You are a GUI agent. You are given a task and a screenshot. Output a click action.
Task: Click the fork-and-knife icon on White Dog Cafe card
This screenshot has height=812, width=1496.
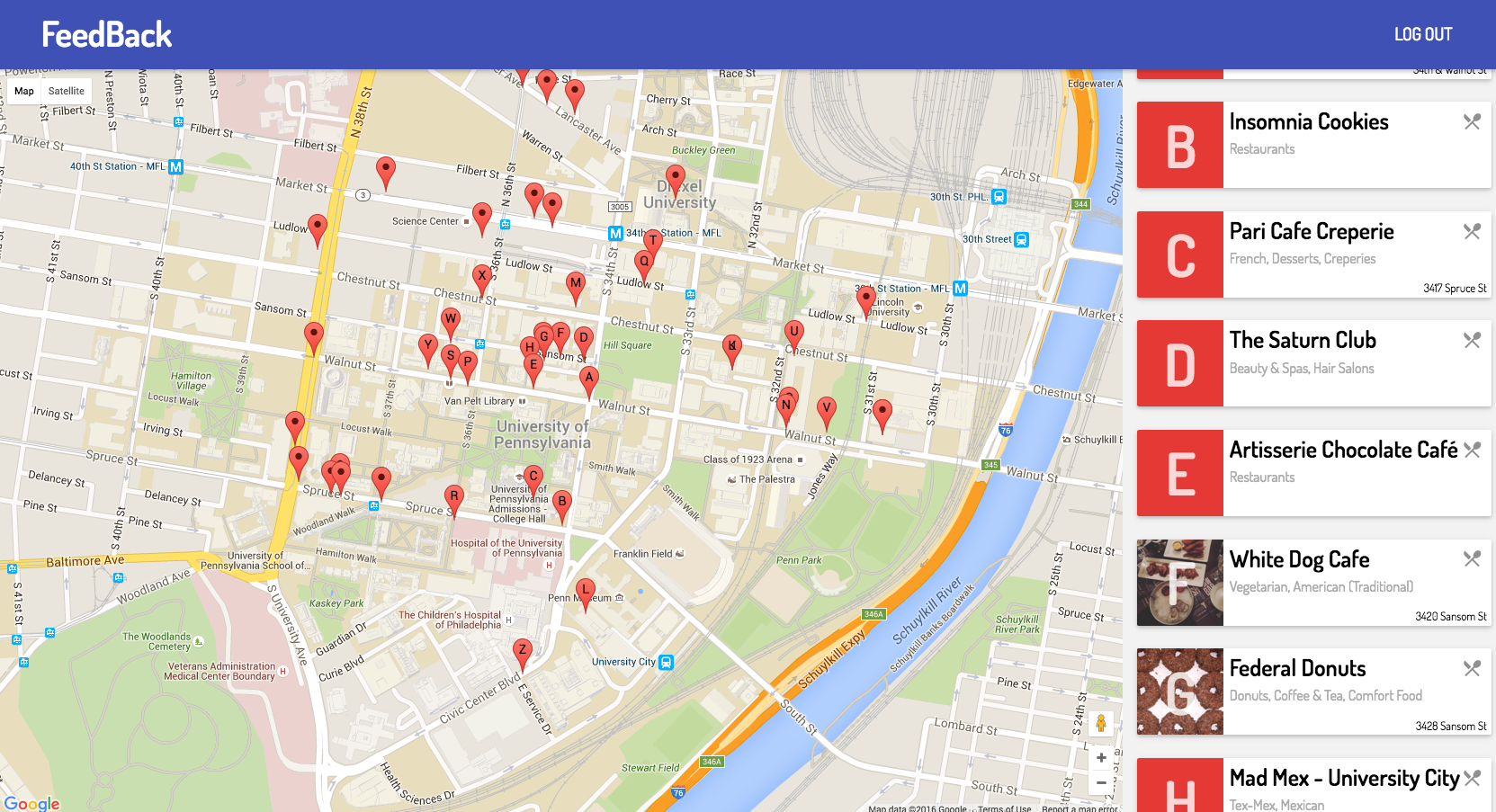point(1472,558)
